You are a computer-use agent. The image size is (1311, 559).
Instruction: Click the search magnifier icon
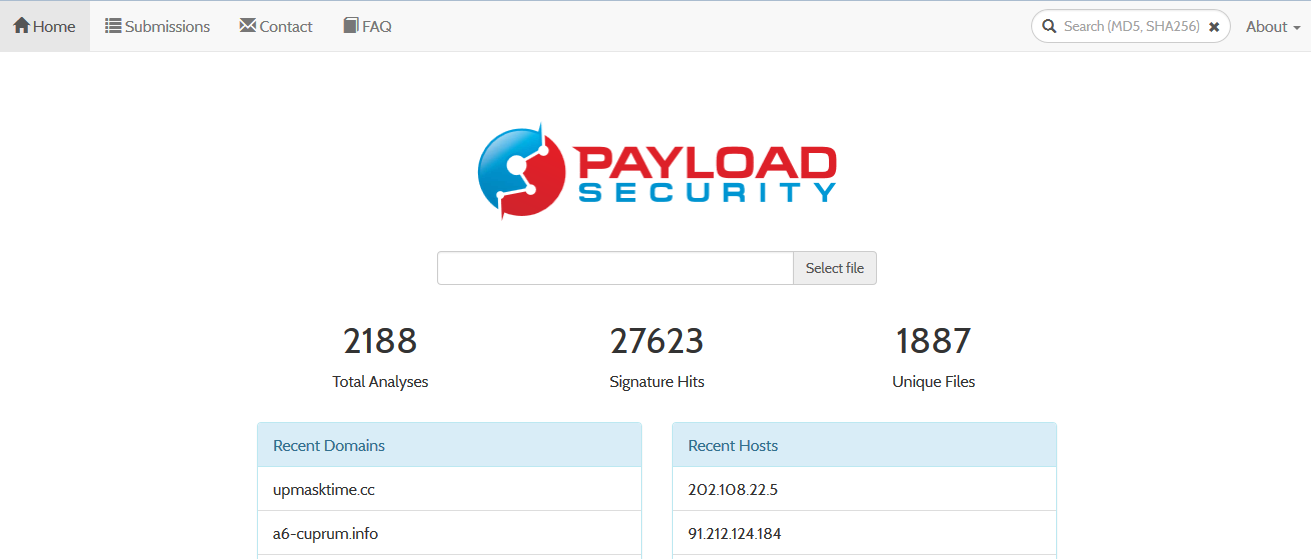pyautogui.click(x=1049, y=27)
